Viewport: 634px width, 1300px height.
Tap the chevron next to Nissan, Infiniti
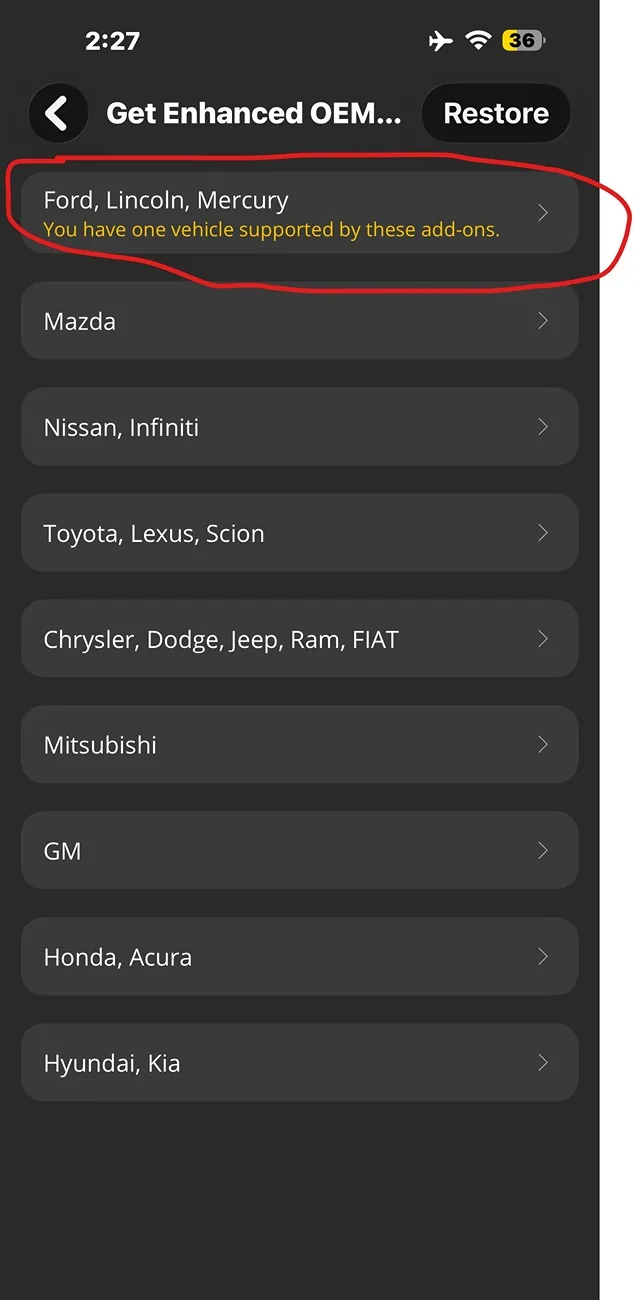point(543,427)
